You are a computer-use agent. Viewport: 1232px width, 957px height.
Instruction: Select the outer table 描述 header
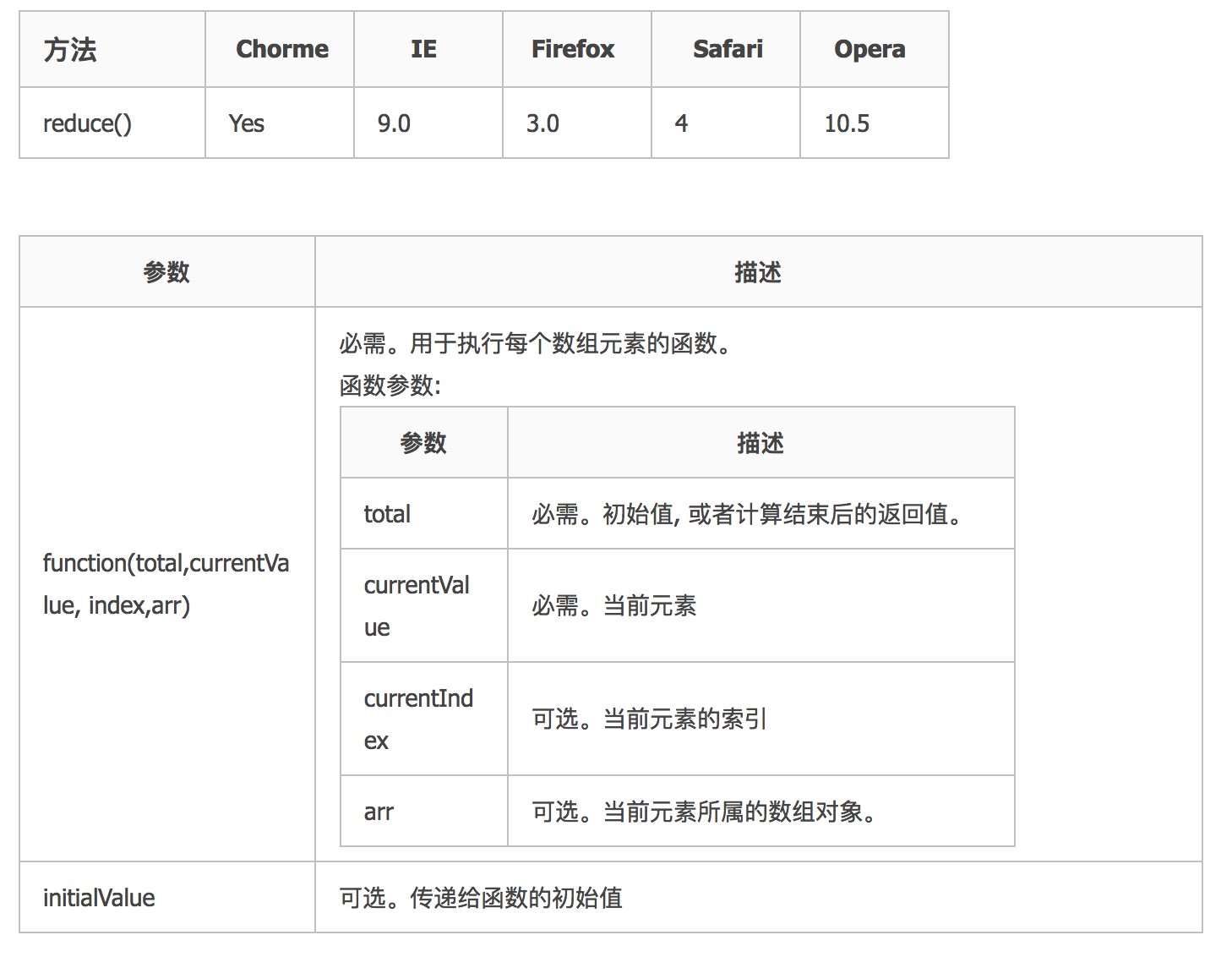point(759,271)
